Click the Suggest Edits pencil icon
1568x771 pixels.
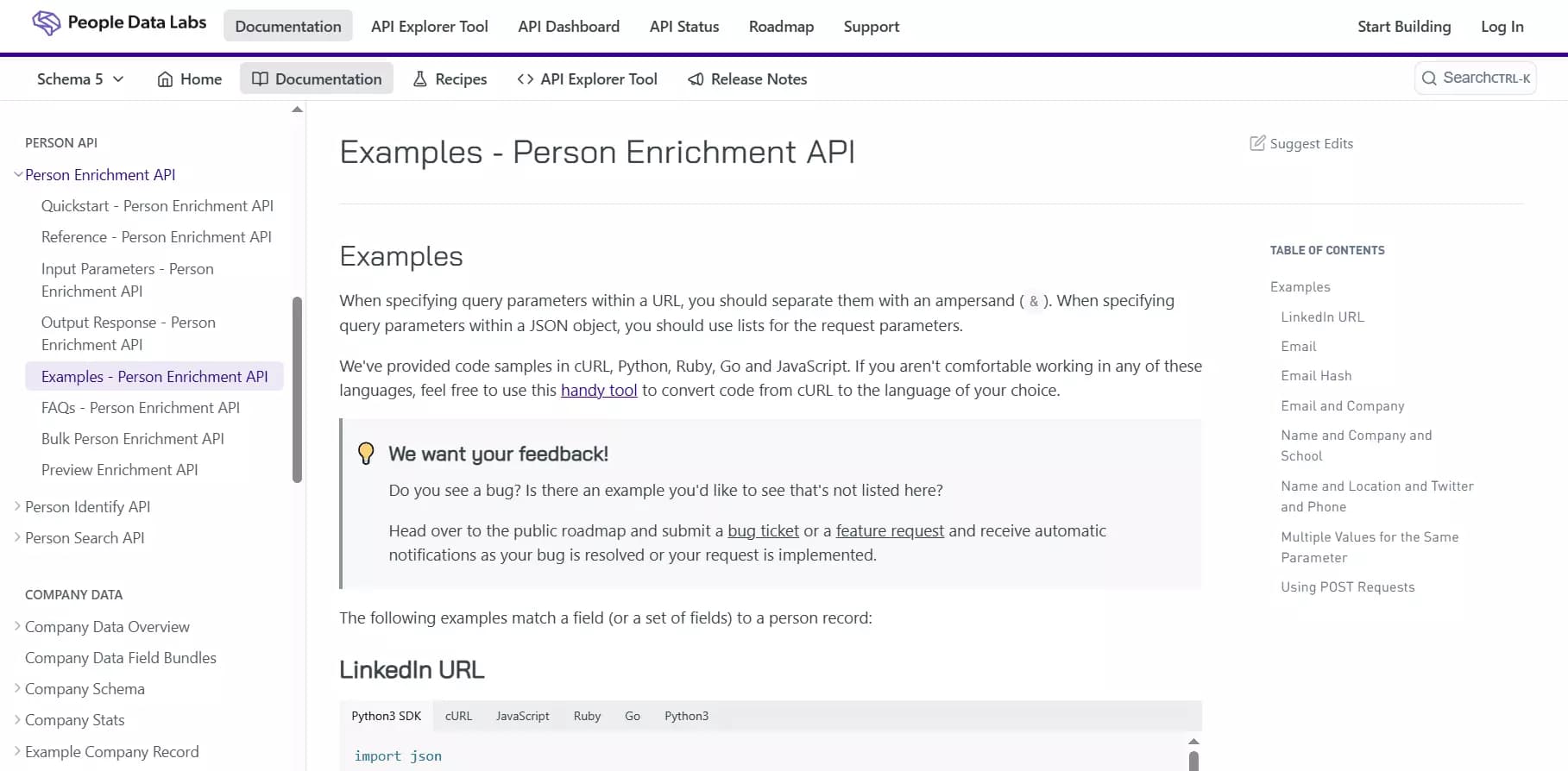pyautogui.click(x=1257, y=143)
